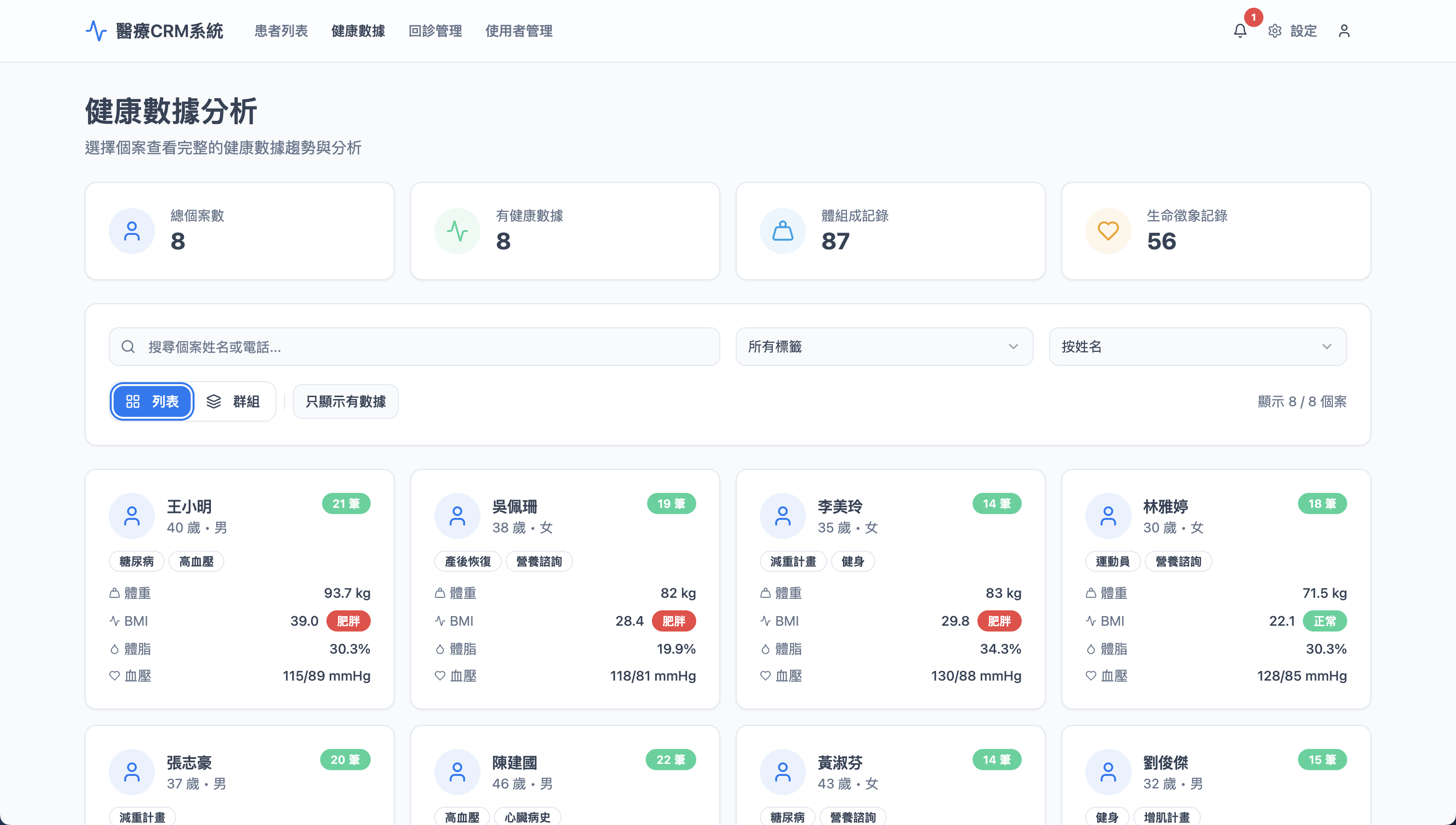
Task: Open the user profile icon in header
Action: coord(1344,31)
